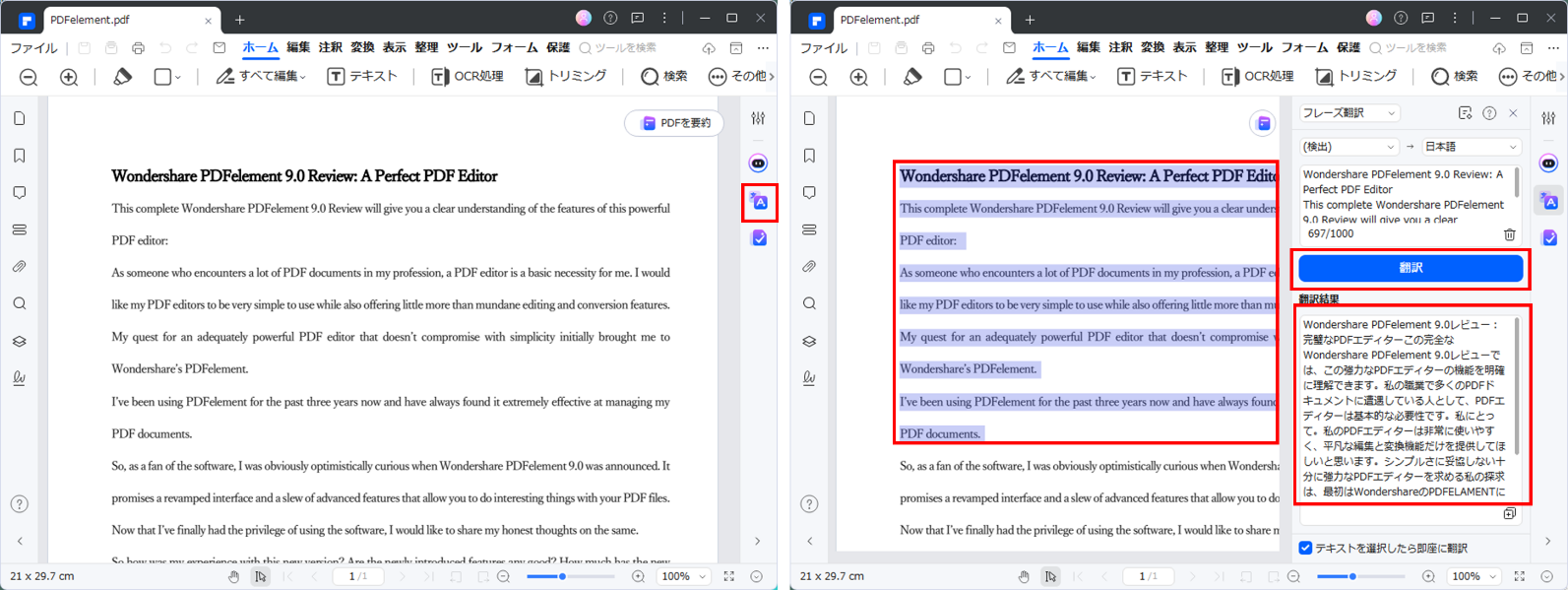The height and width of the screenshot is (590, 1568).
Task: Select the highlighter tool in the left window toolbar
Action: 122,77
